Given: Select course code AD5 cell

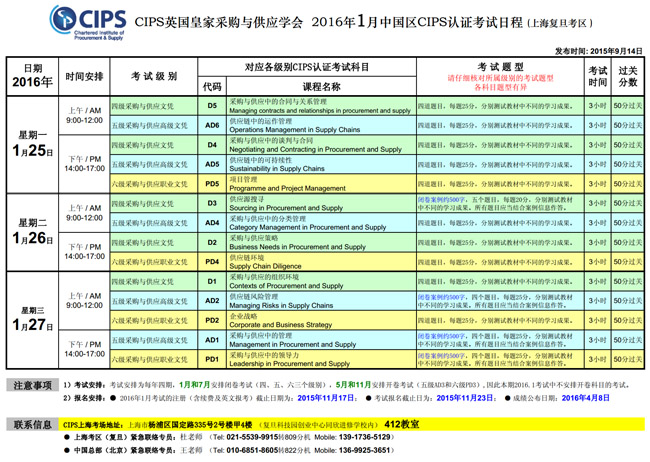Looking at the screenshot, I should pos(212,164).
